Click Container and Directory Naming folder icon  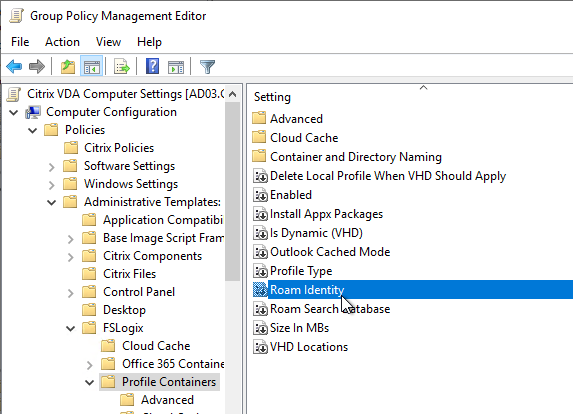point(259,156)
